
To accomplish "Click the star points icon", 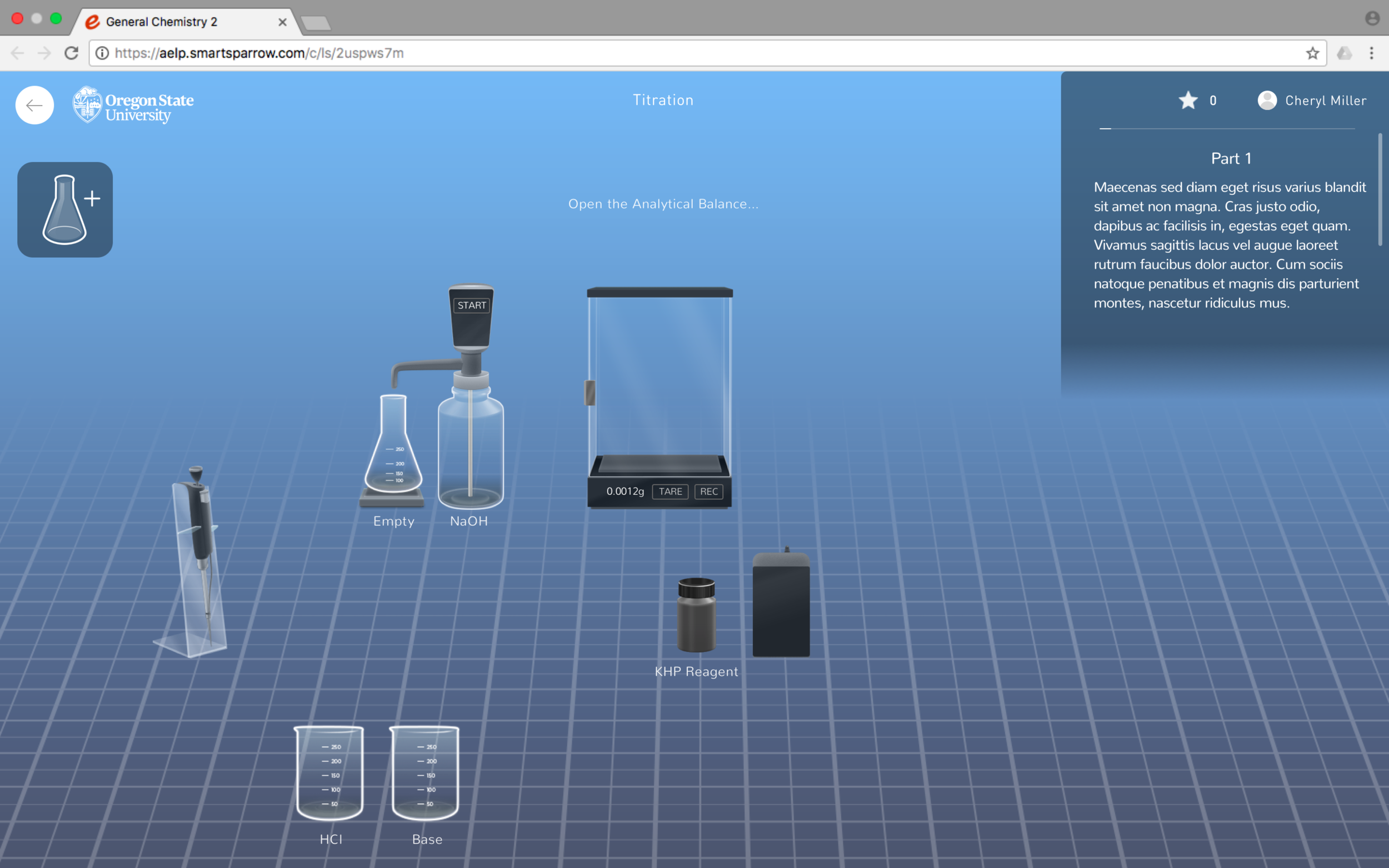I will point(1188,101).
